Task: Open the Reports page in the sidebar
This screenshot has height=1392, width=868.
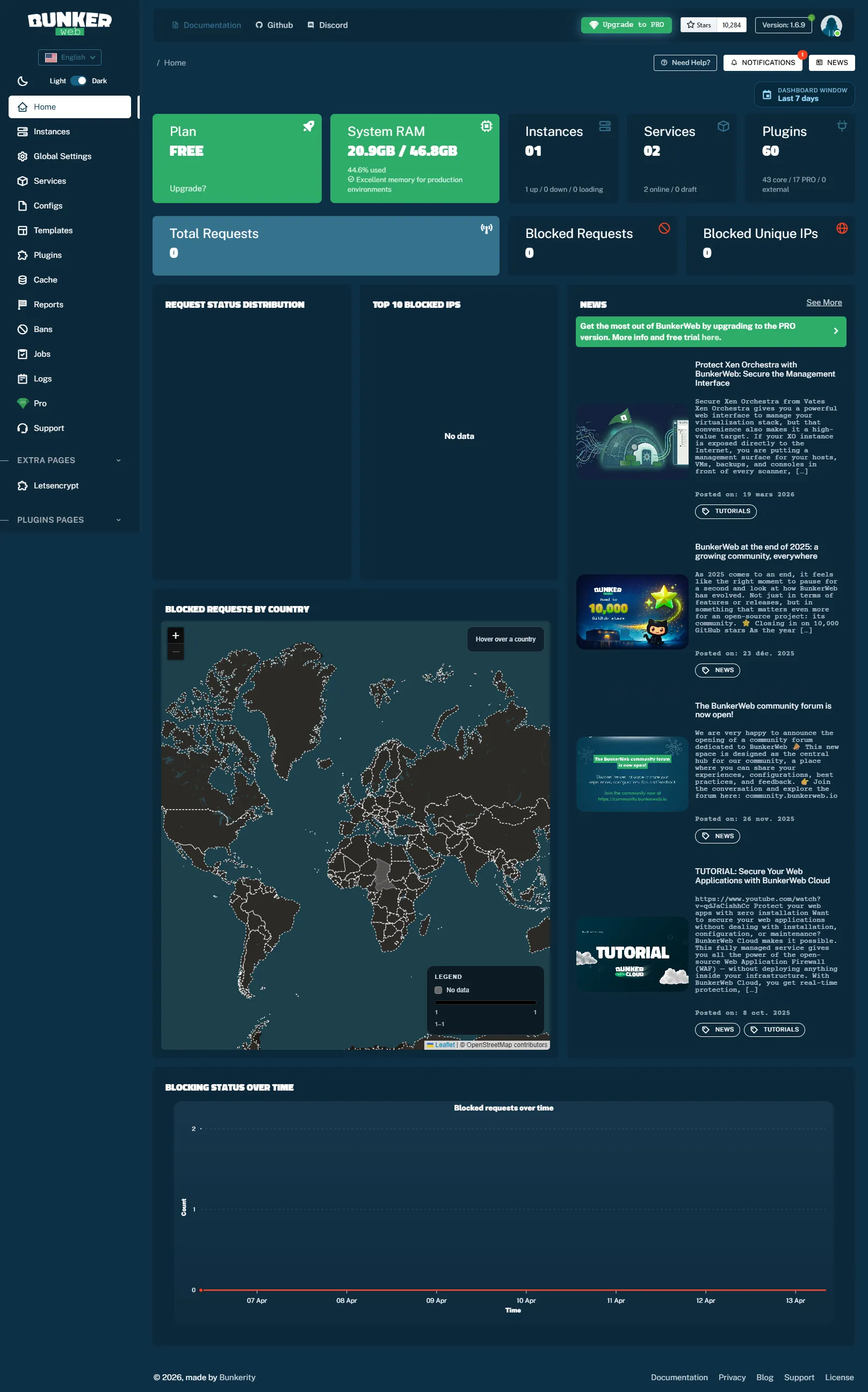Action: point(48,304)
